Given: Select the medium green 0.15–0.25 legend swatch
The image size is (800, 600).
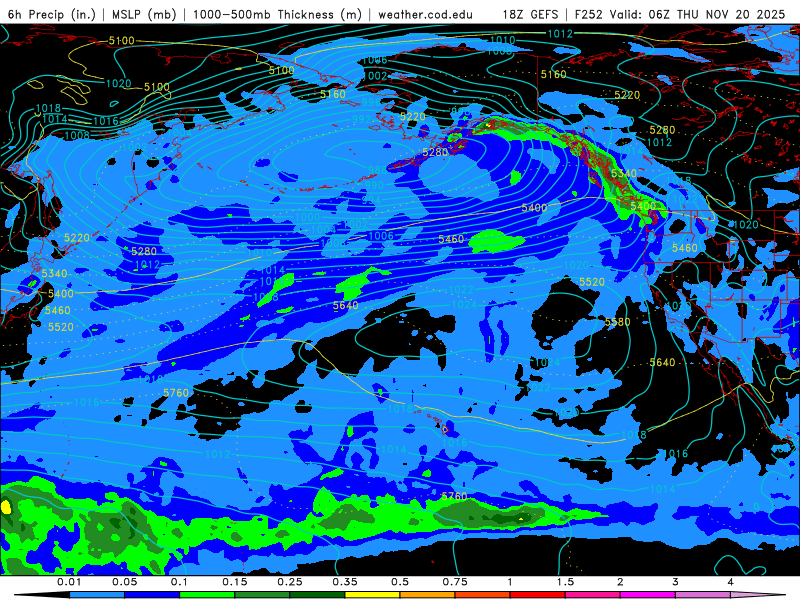Looking at the screenshot, I should 262,595.
